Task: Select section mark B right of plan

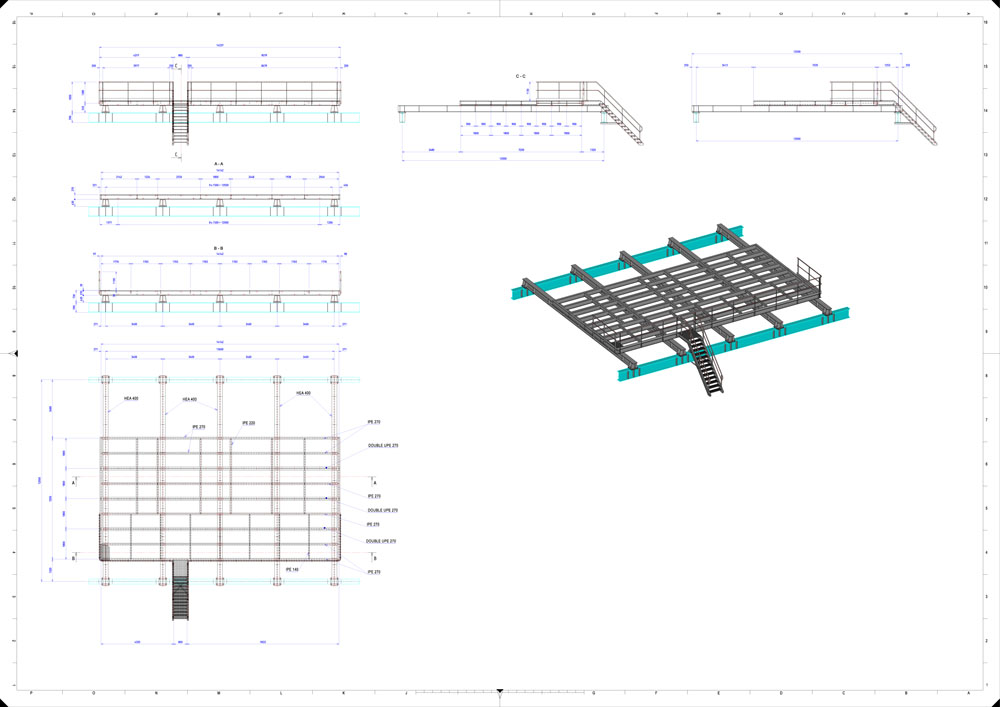Action: [374, 558]
